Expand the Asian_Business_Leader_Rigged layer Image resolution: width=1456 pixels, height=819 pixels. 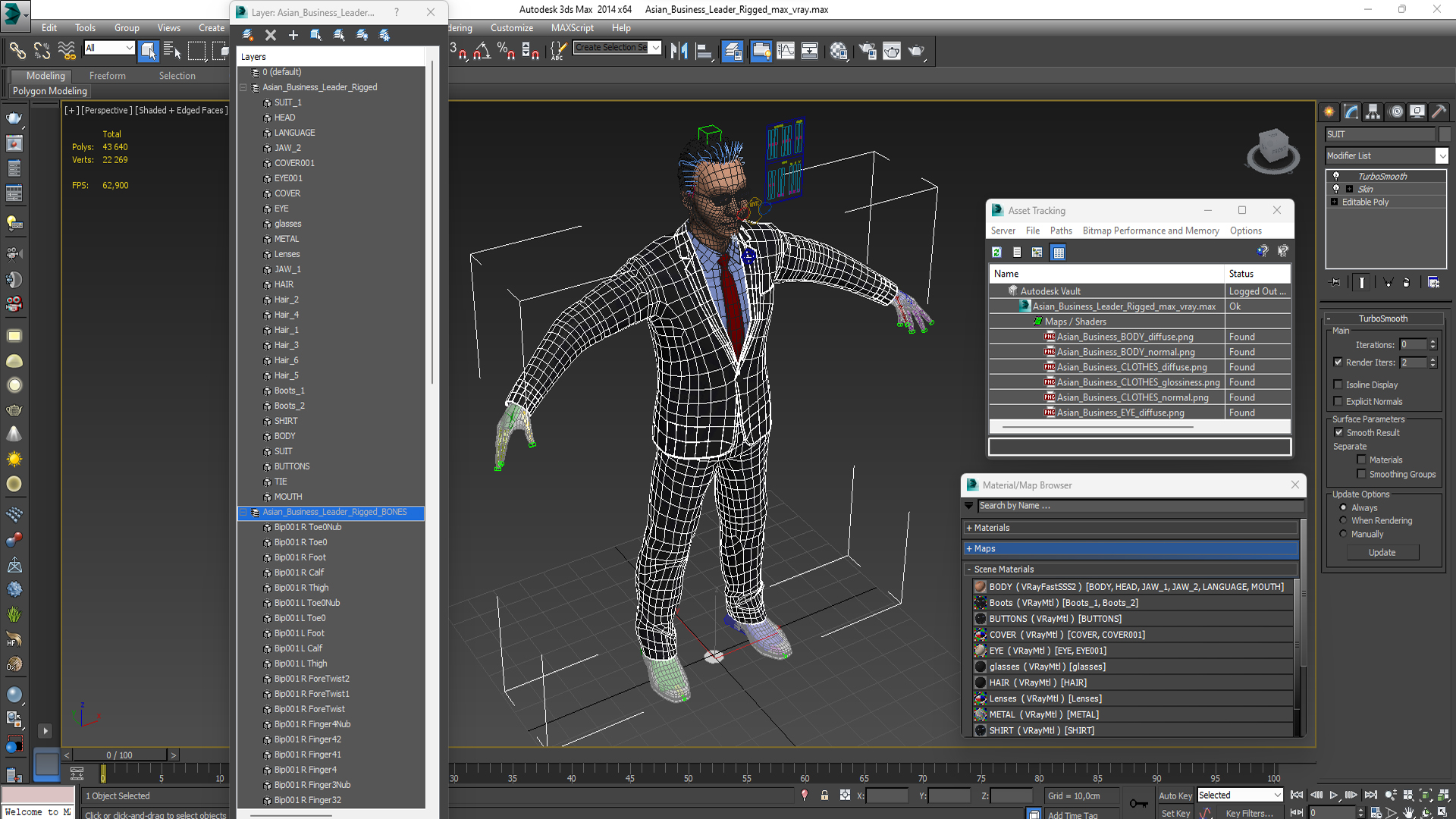[x=243, y=87]
